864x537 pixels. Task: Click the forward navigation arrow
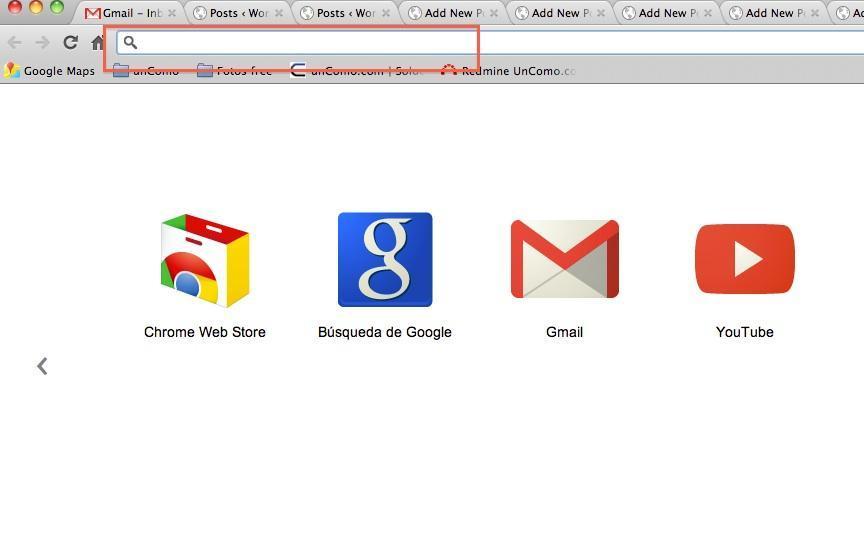click(42, 42)
